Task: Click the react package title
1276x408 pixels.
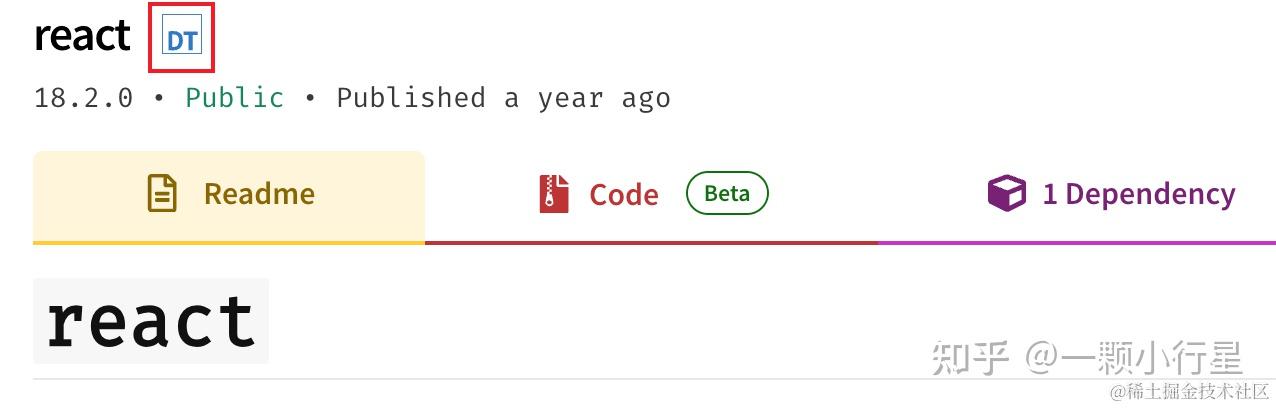Action: (x=82, y=37)
